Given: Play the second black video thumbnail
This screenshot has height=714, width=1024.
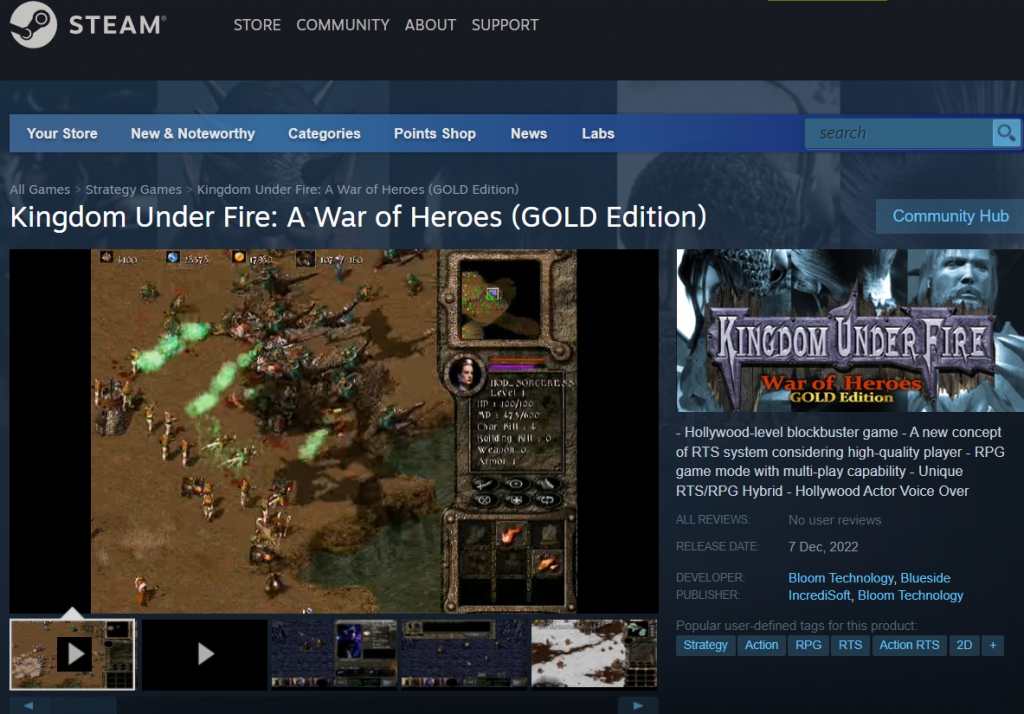Looking at the screenshot, I should 204,654.
